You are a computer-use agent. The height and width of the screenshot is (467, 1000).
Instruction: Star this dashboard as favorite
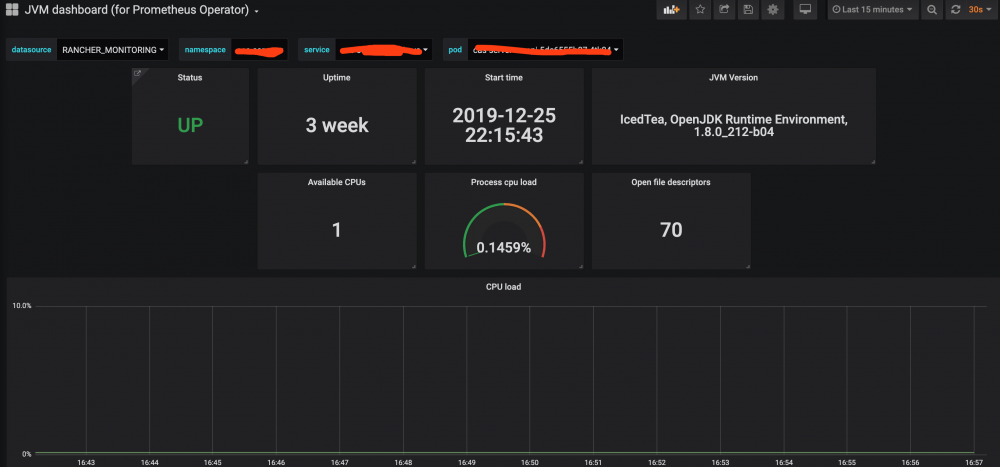700,10
